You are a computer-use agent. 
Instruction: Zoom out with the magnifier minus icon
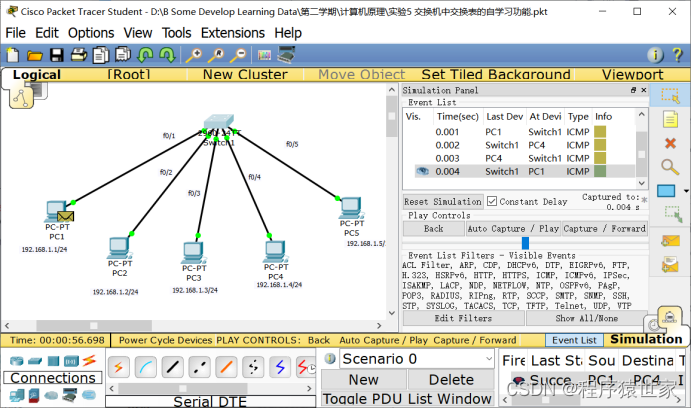[x=238, y=55]
